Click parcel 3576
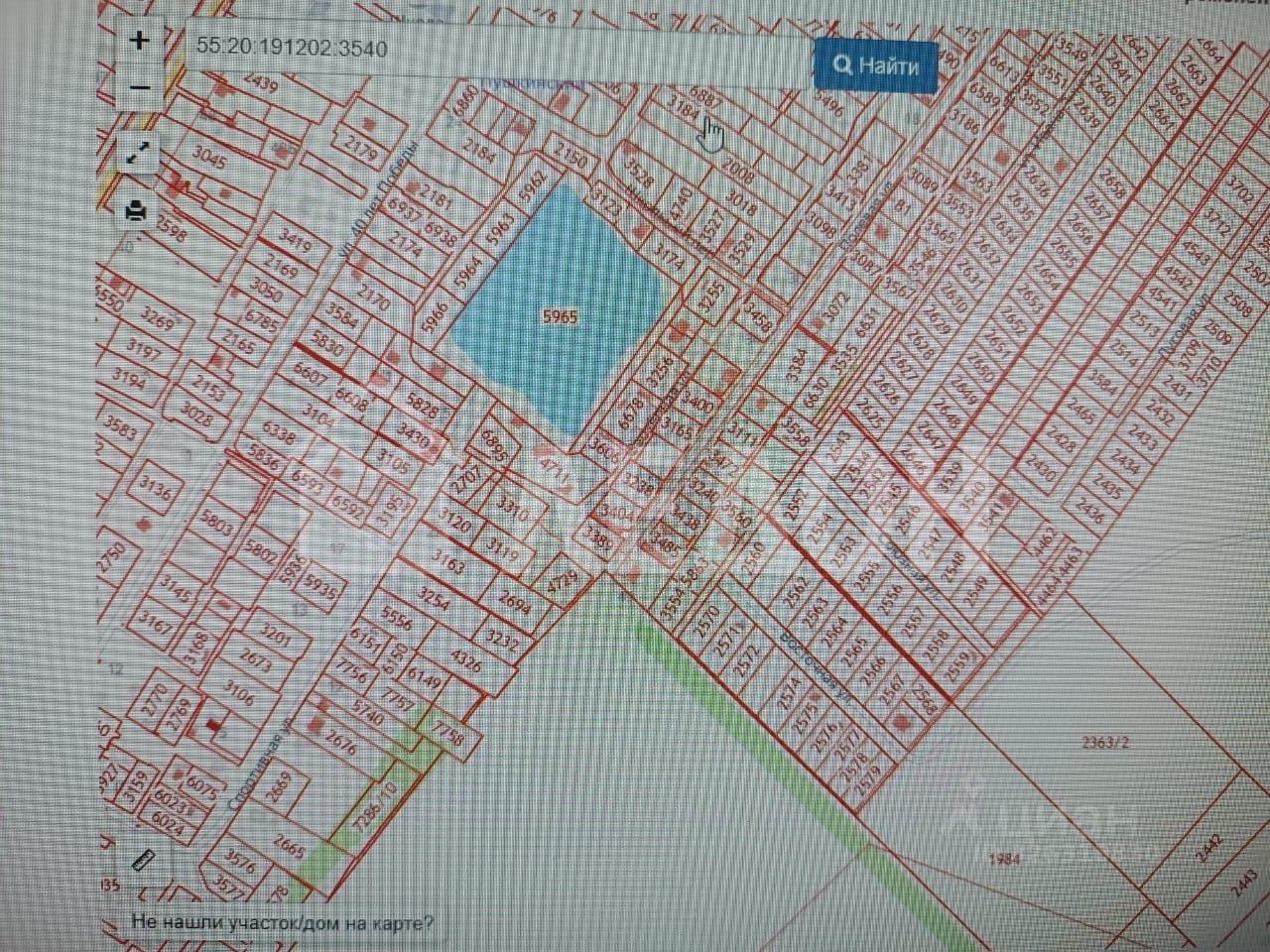1270x952 pixels. [240, 861]
